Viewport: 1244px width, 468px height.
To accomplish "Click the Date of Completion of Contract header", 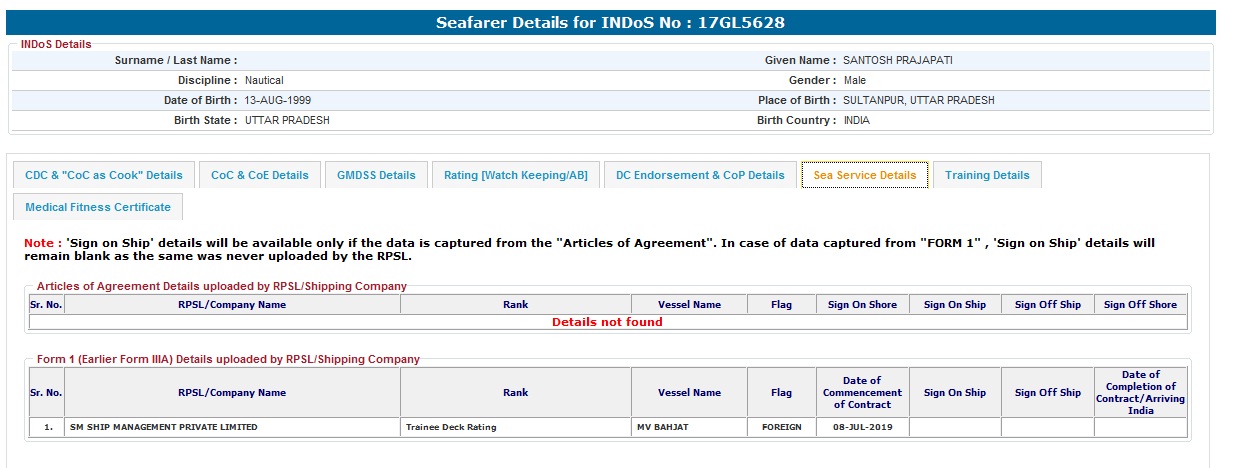I will point(1140,392).
